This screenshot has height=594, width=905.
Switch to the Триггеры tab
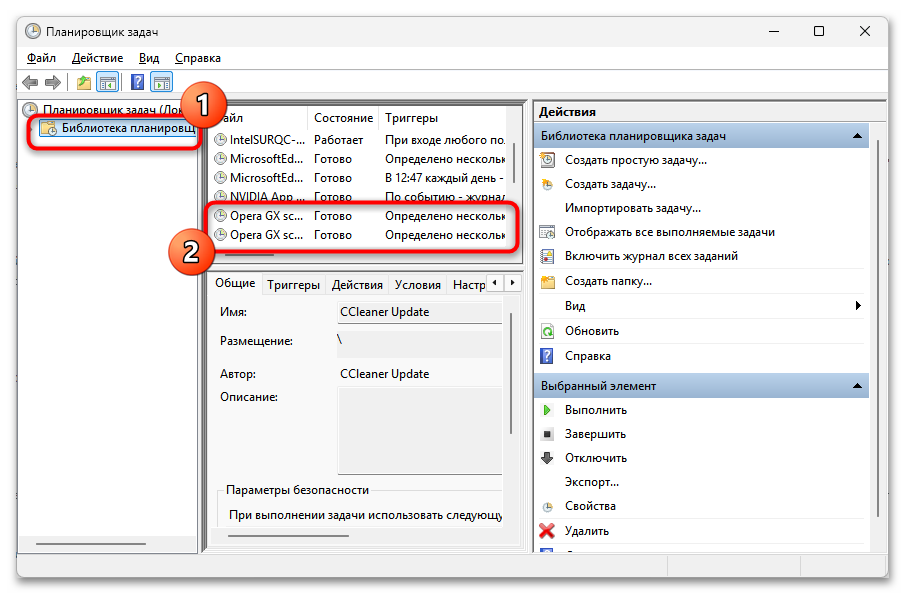(293, 285)
